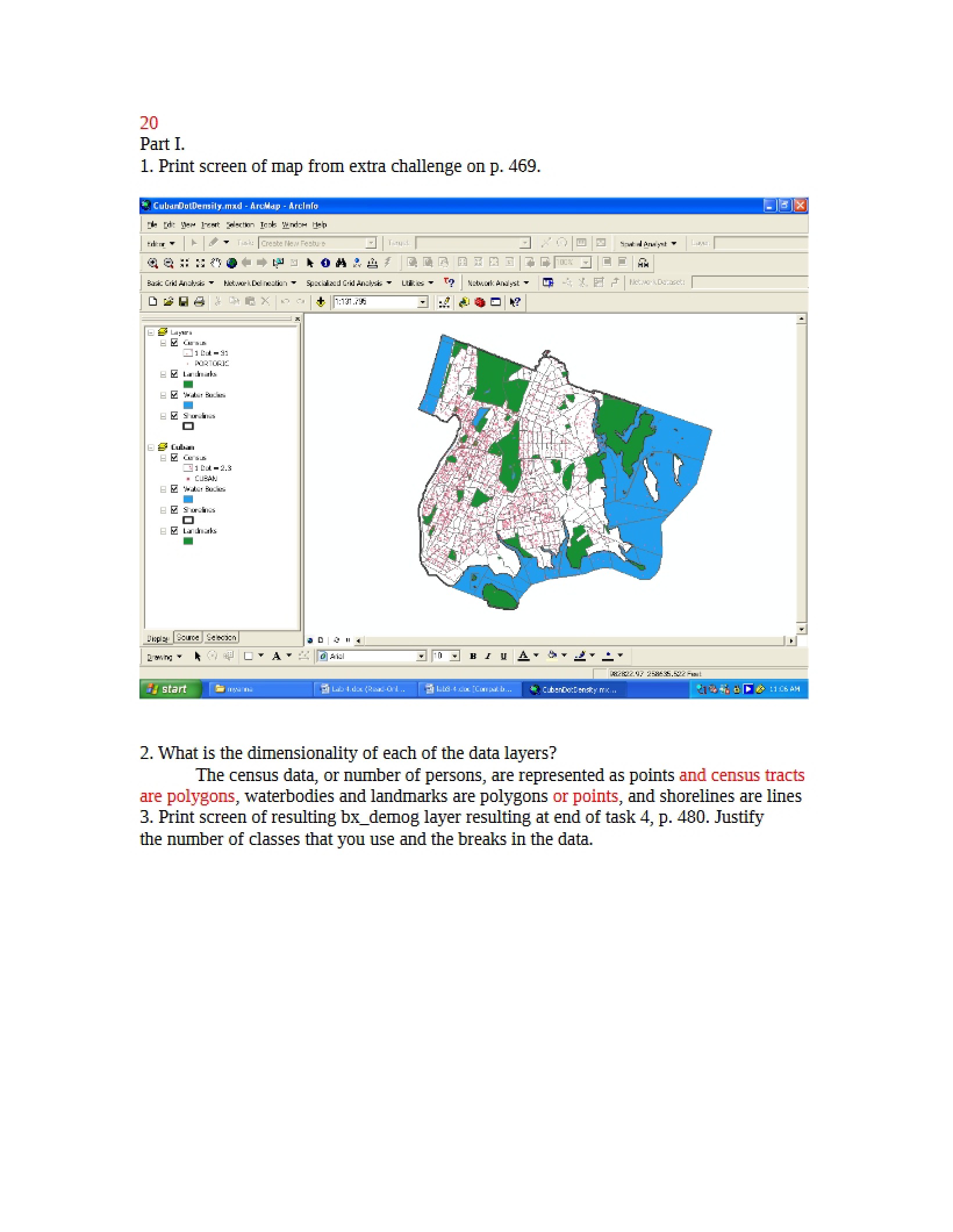Click the Italic text button

(488, 656)
